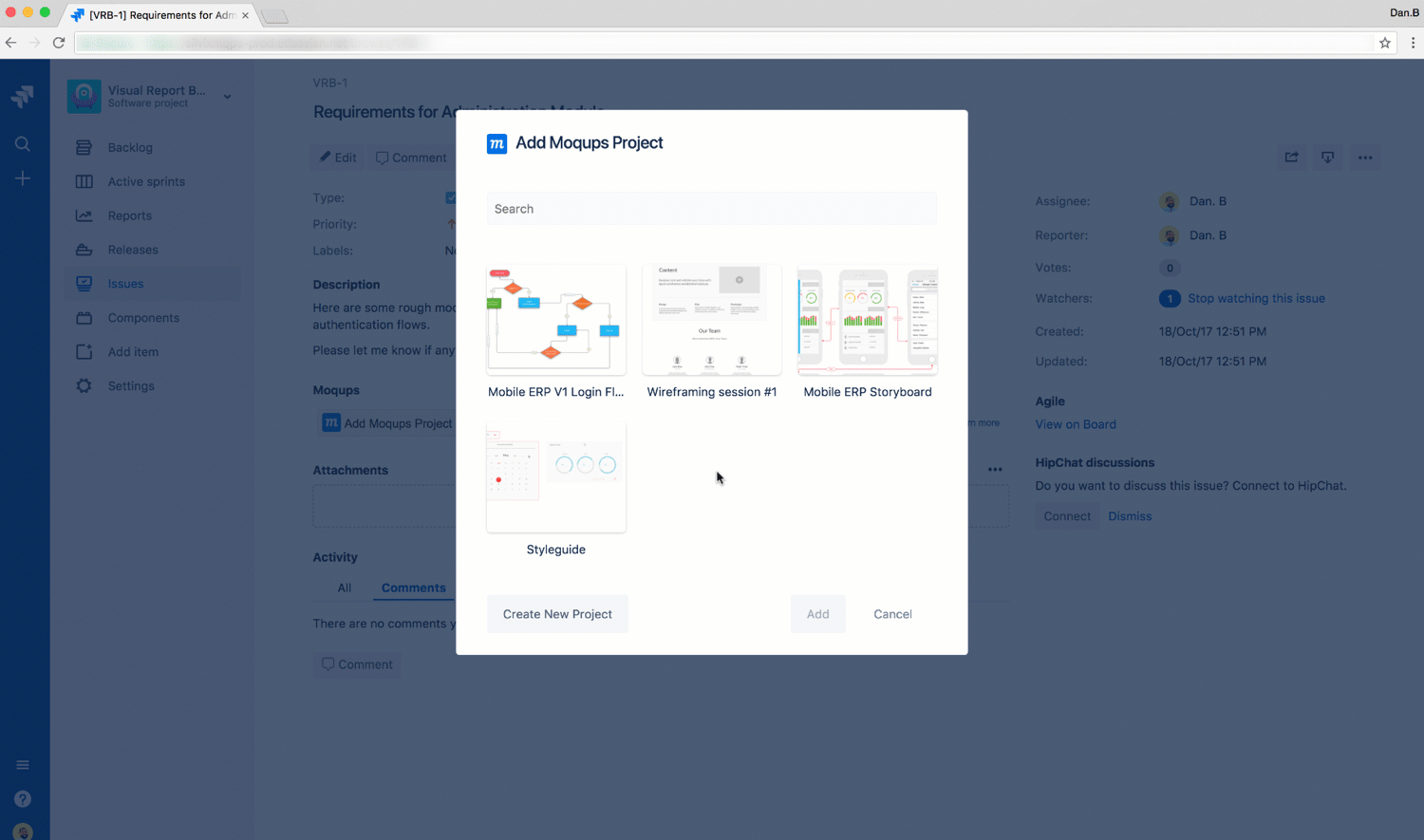Open the Jira search magnifier icon
Image resolution: width=1424 pixels, height=840 pixels.
click(x=23, y=144)
